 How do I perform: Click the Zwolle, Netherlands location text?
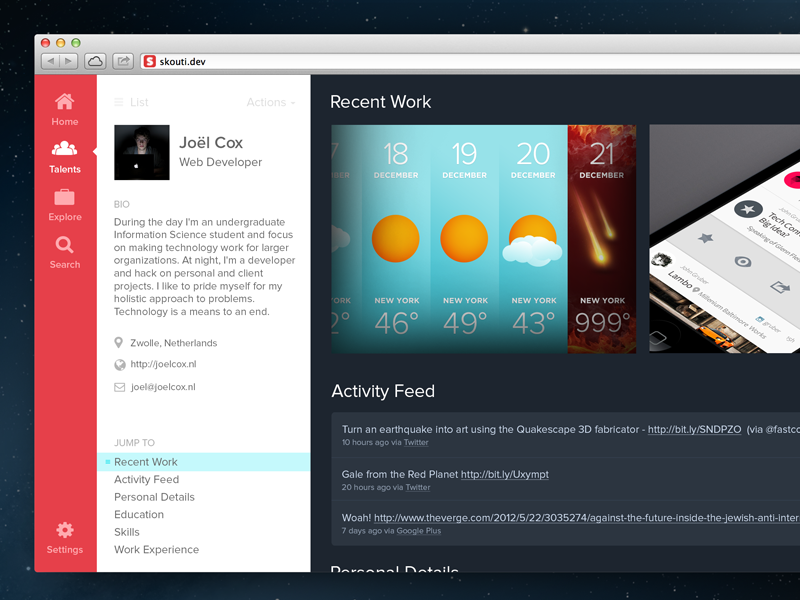click(173, 343)
